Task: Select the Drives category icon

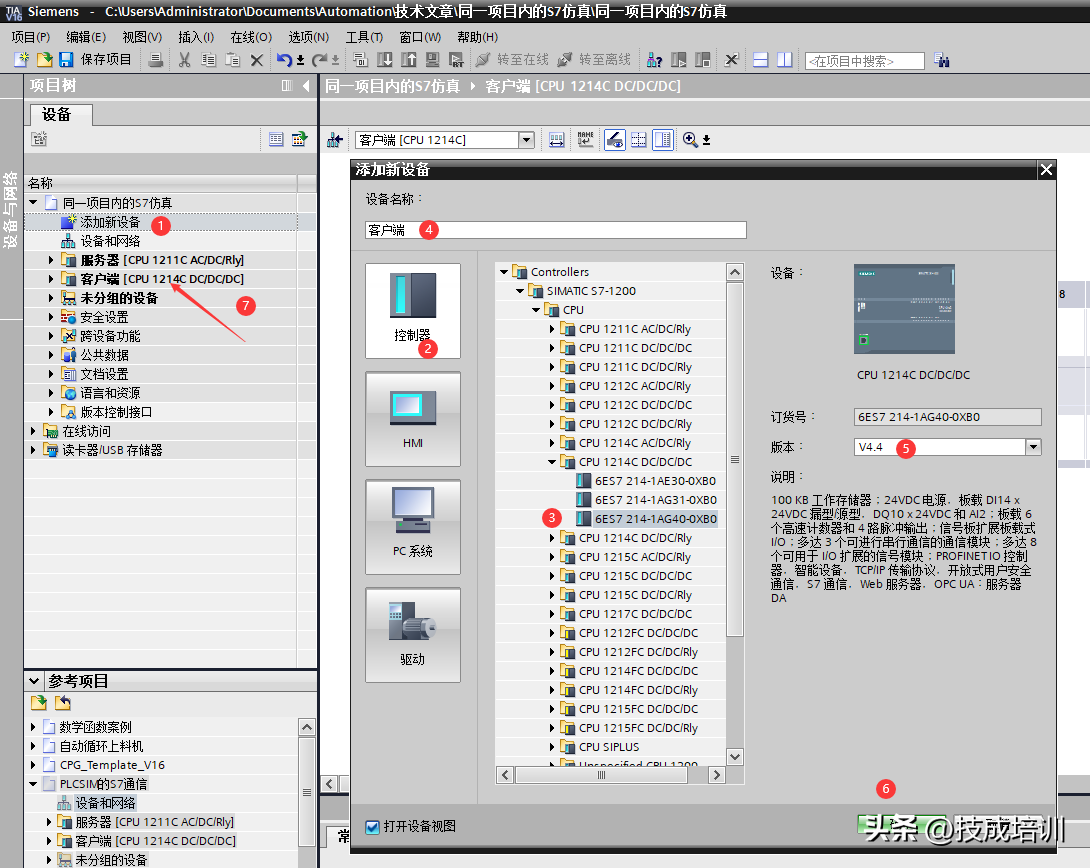Action: pos(413,634)
